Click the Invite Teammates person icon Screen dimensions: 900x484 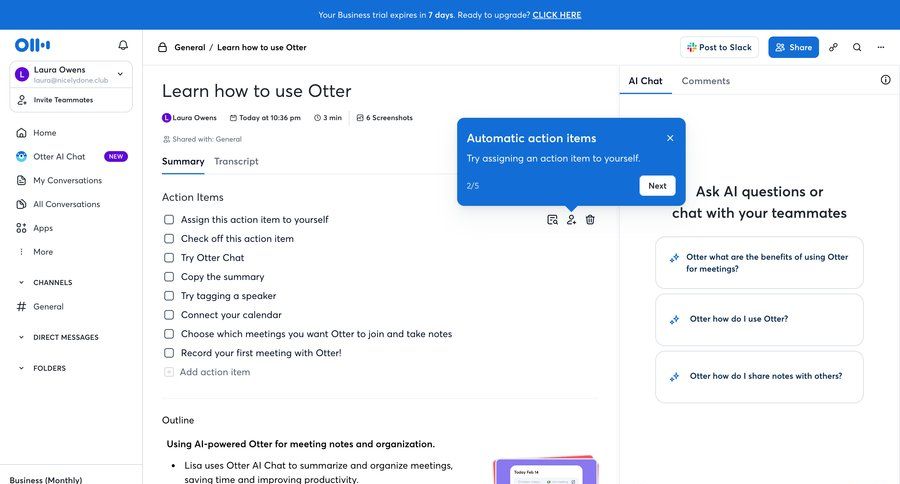[22, 100]
